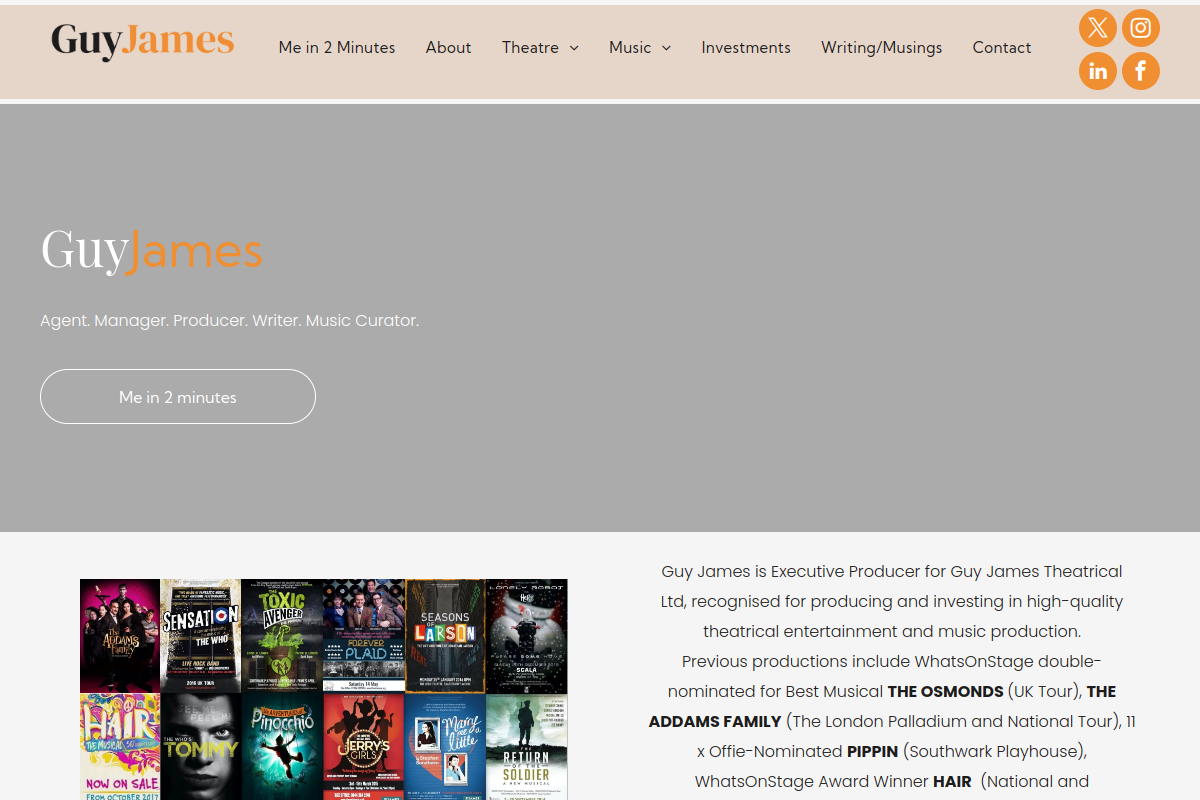Open the Theatre nav item
Viewport: 1200px width, 800px height.
pyautogui.click(x=530, y=47)
